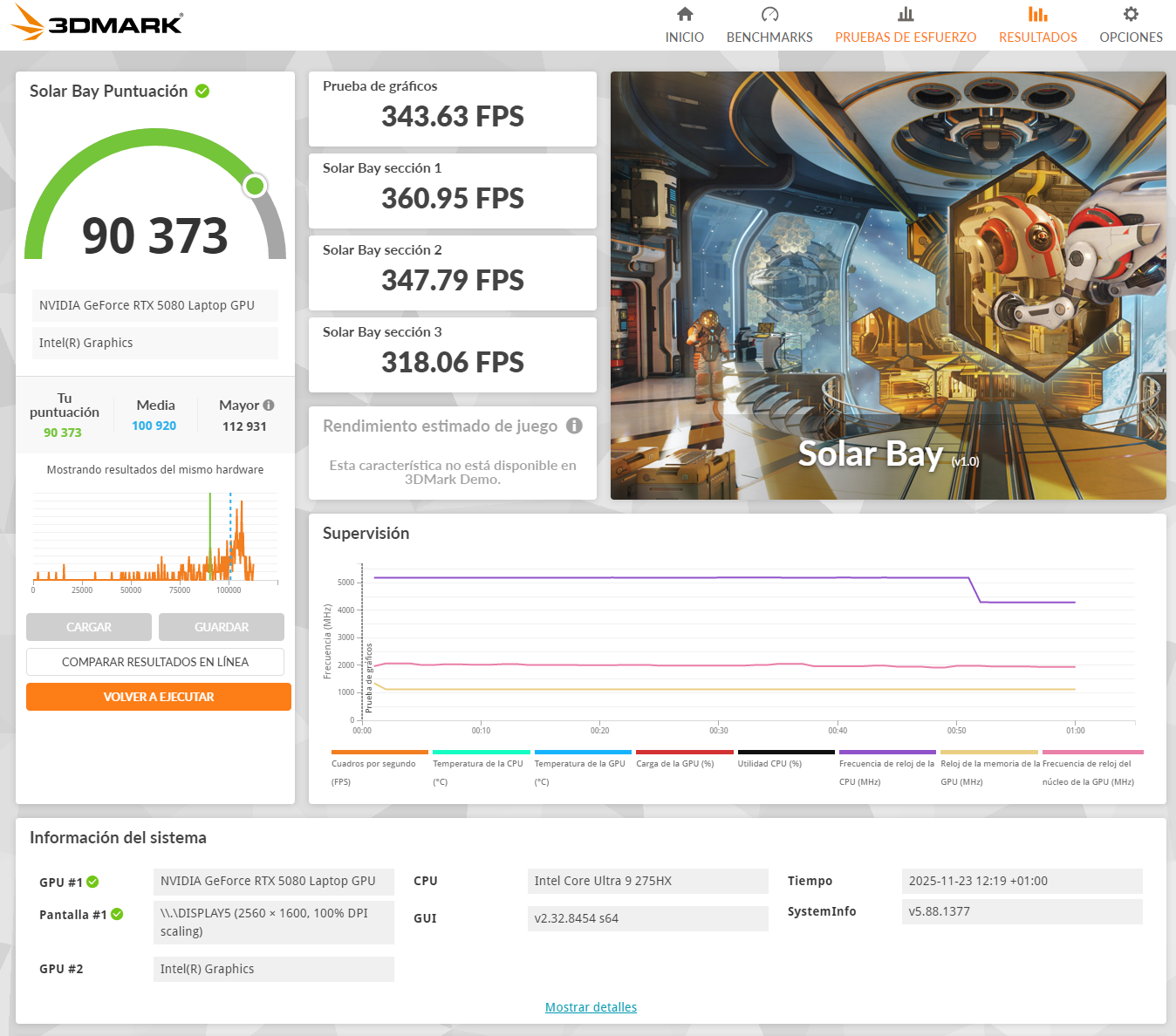Toggle the Cuadros por segundo legend swatch
The width and height of the screenshot is (1176, 1036).
(379, 752)
